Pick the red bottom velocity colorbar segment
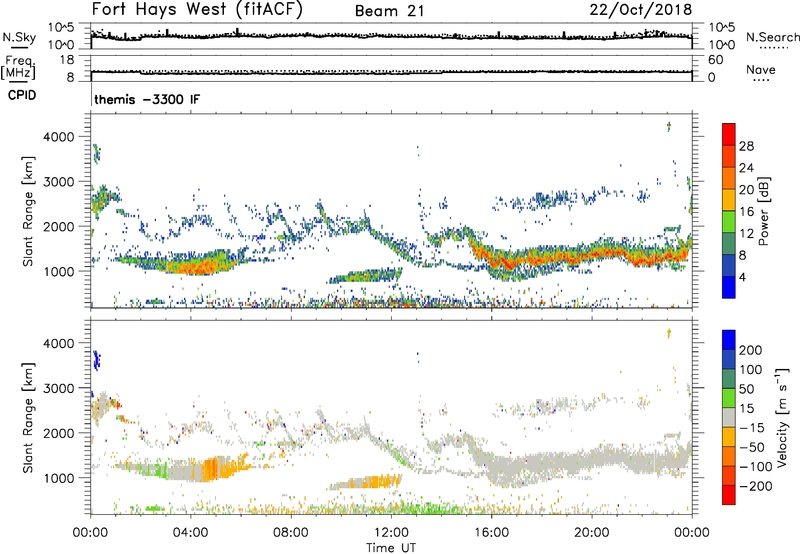 [729, 495]
